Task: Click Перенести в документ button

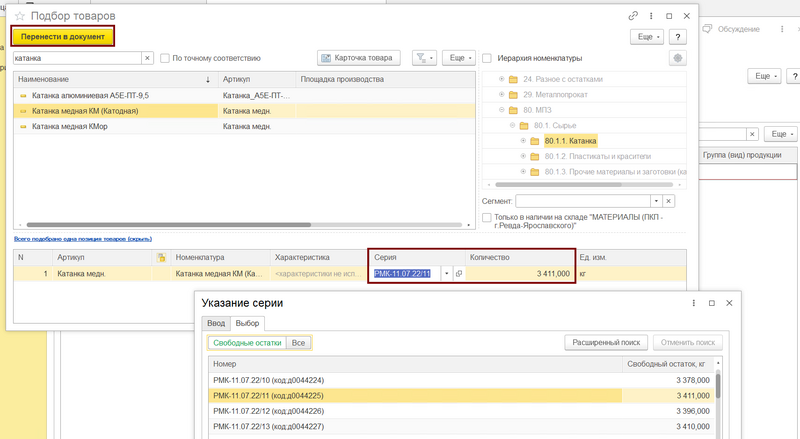Action: tap(63, 37)
